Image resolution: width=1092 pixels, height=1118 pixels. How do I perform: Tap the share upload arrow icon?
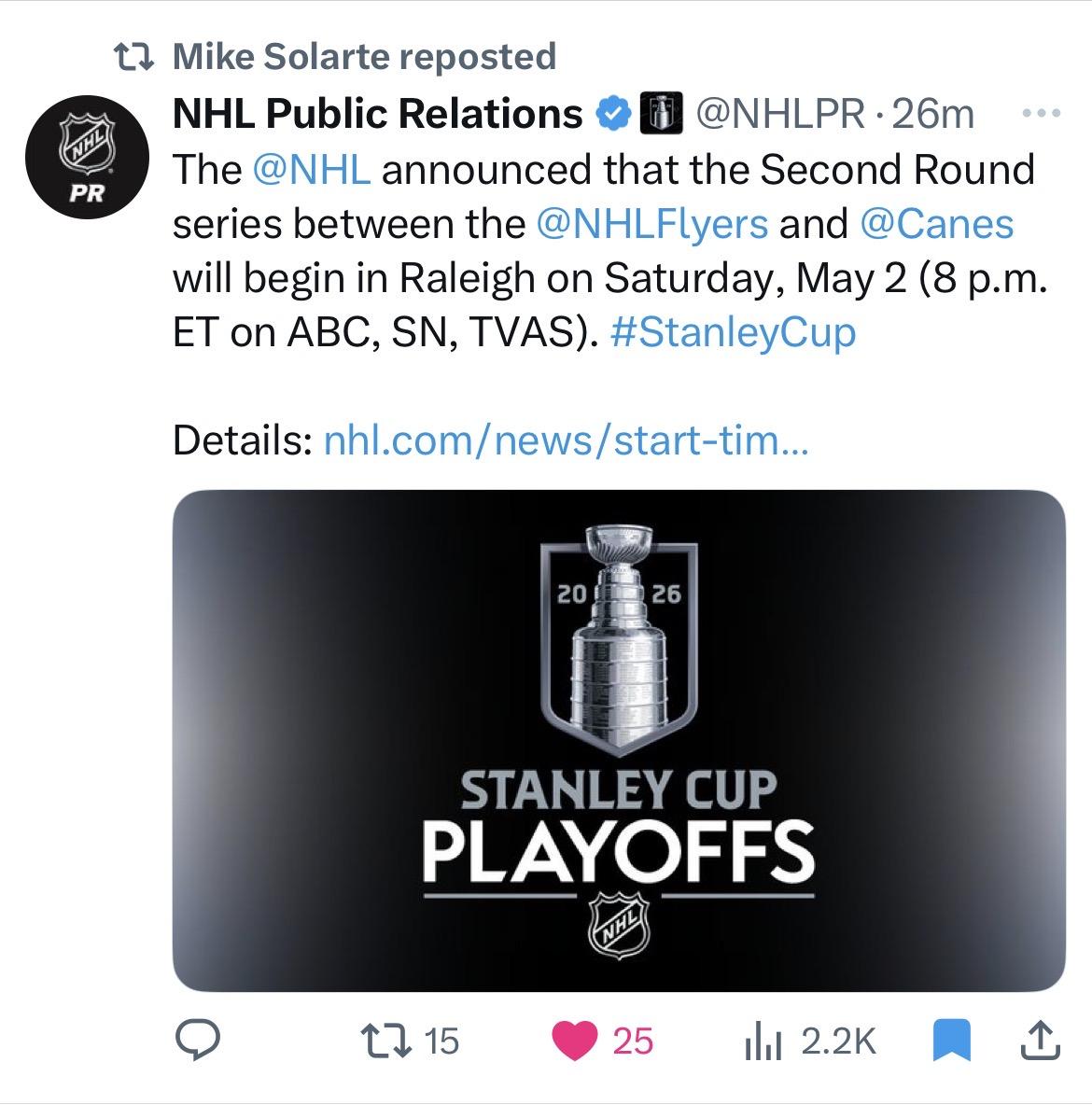coord(1041,1041)
